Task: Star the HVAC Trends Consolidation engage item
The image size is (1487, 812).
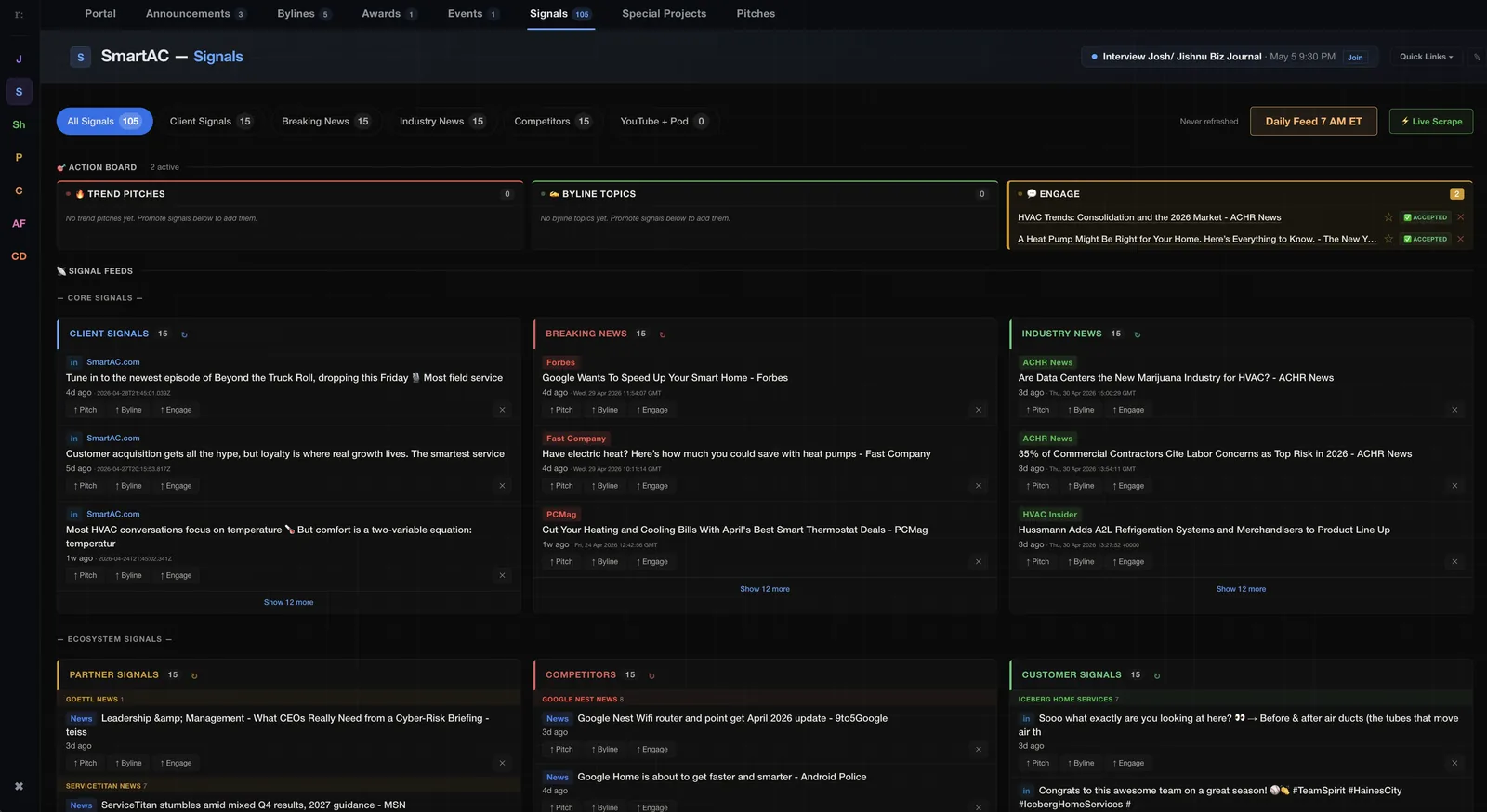Action: (1388, 217)
